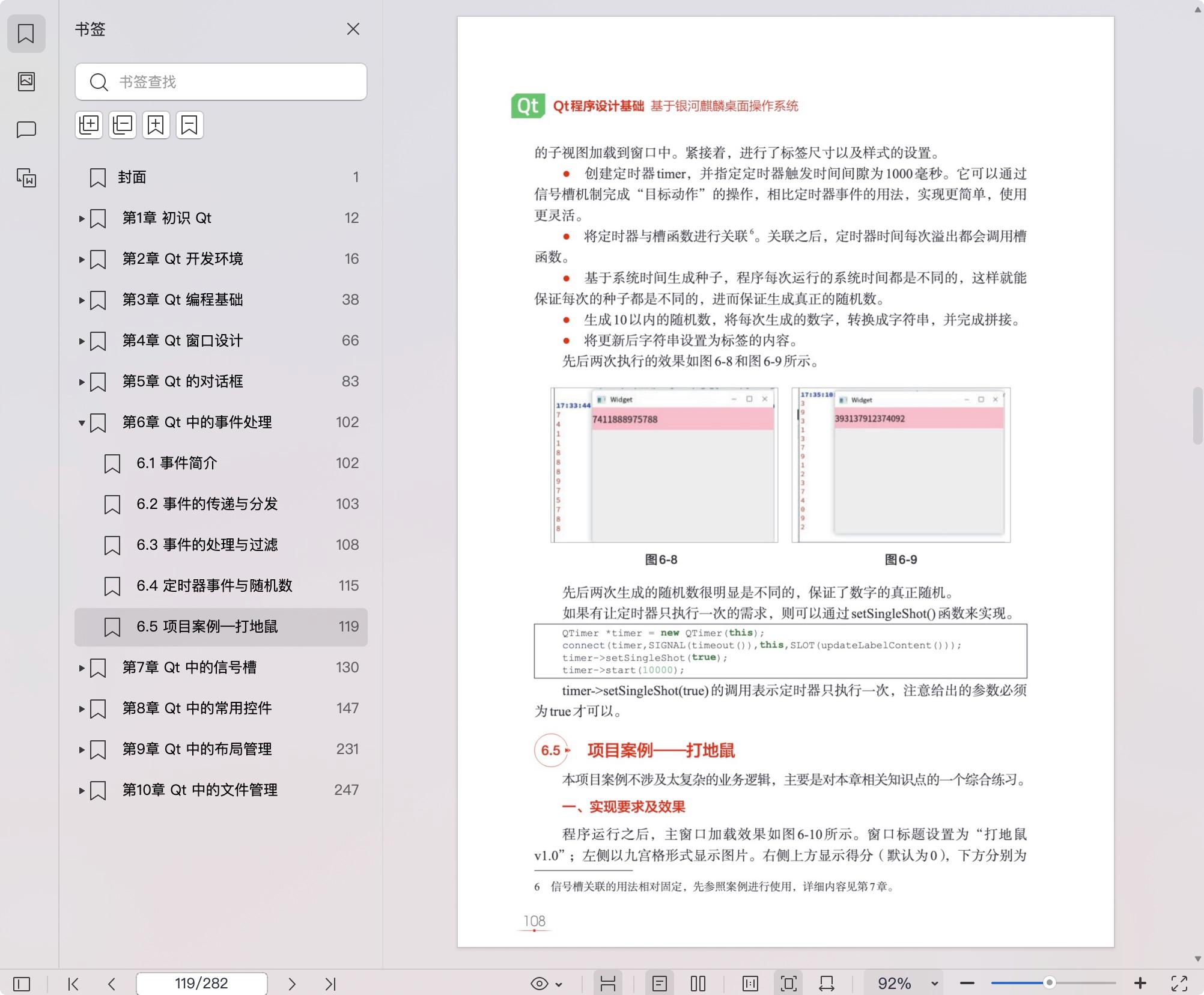
Task: Expand all bookmarks icon
Action: (x=89, y=125)
